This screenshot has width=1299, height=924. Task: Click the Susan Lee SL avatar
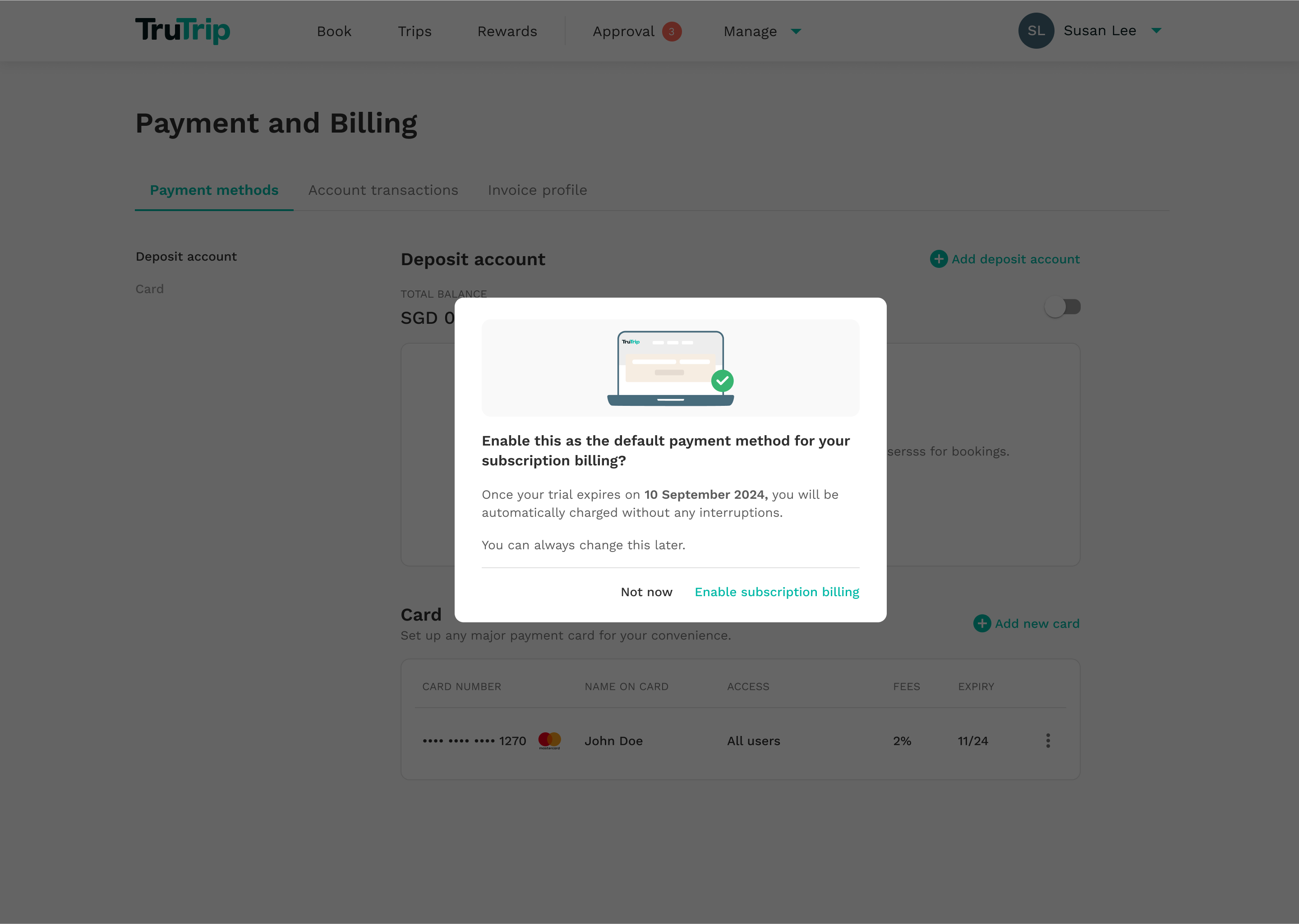tap(1036, 31)
